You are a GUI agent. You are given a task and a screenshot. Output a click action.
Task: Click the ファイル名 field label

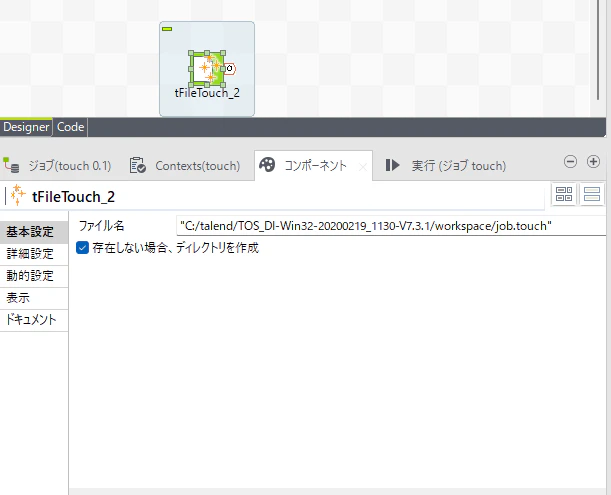pyautogui.click(x=101, y=226)
